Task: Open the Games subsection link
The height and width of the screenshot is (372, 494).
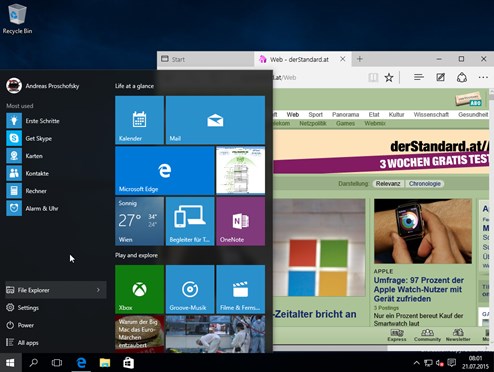Action: click(345, 123)
